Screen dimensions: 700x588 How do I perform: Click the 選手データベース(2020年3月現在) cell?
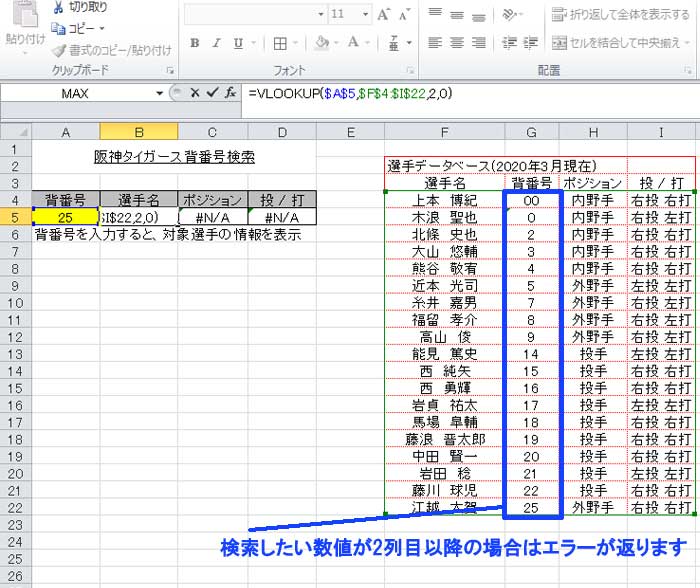[x=492, y=166]
